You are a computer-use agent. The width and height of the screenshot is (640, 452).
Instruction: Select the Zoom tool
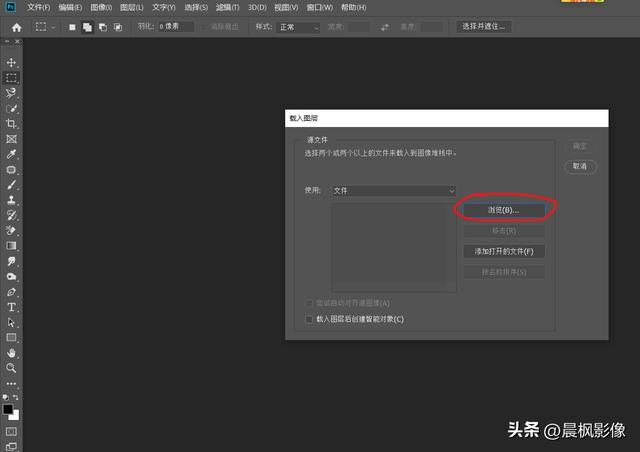(11, 368)
